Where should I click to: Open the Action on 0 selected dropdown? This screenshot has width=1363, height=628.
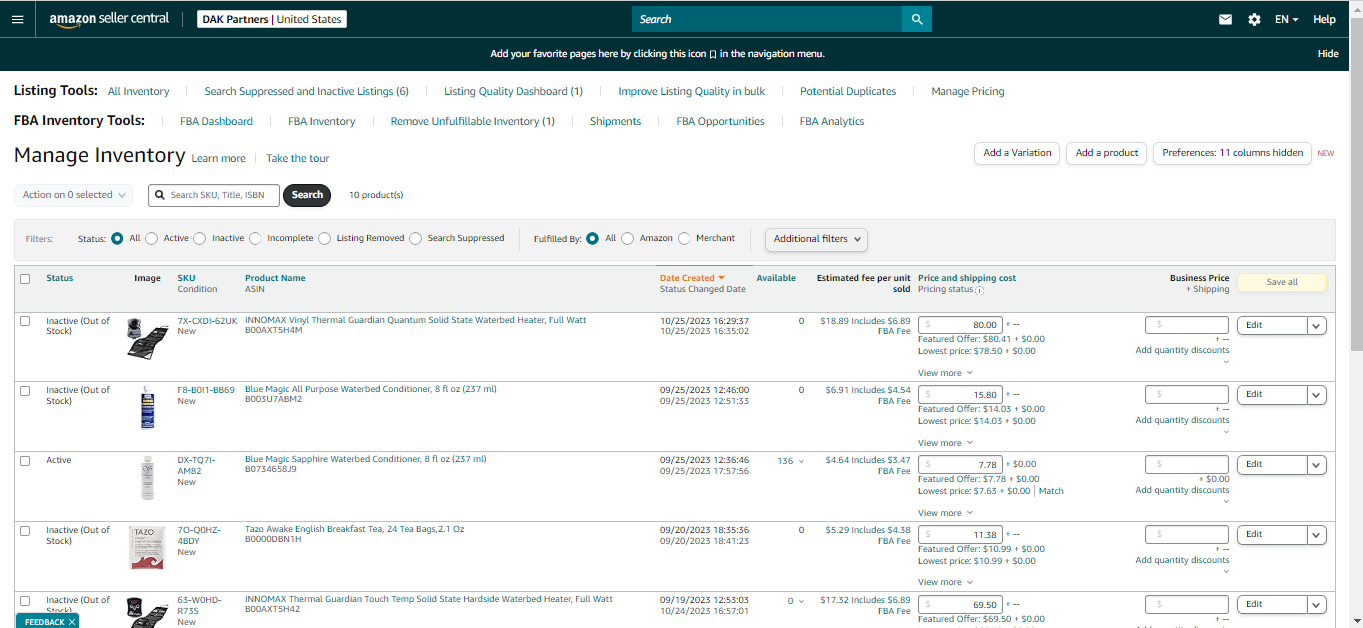coord(73,195)
